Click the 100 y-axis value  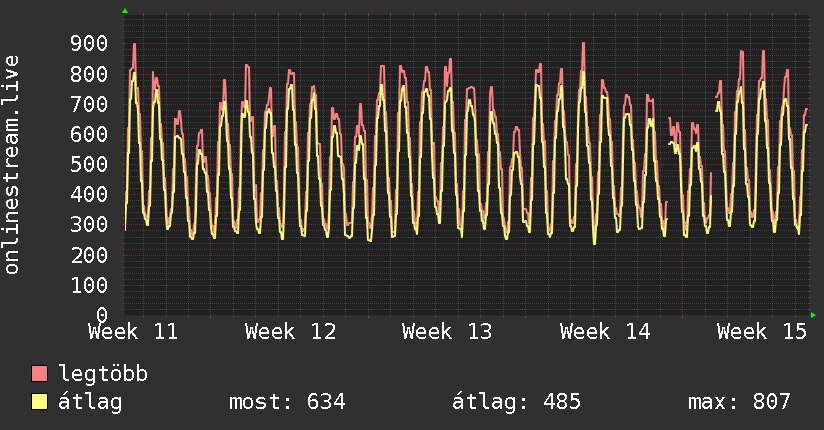89,285
